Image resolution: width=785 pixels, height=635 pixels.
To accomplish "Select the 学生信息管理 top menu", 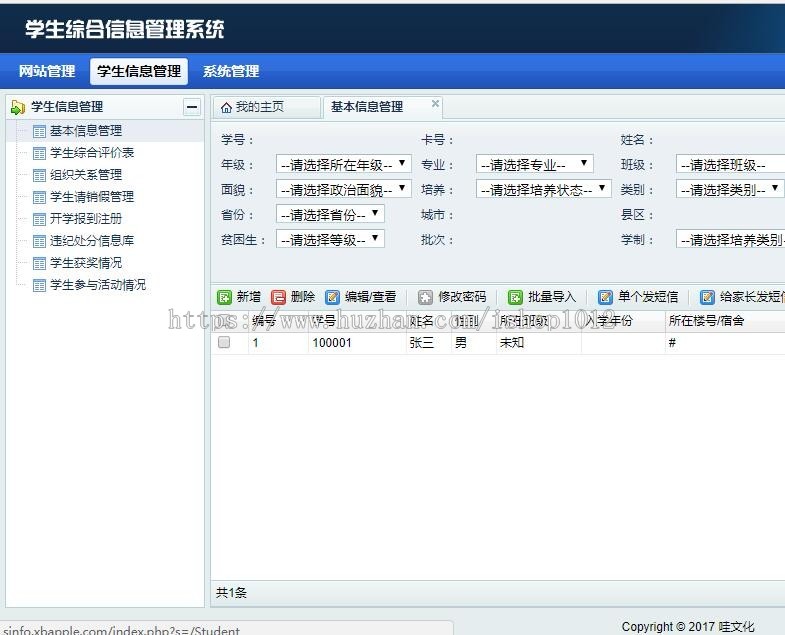I will pyautogui.click(x=139, y=71).
